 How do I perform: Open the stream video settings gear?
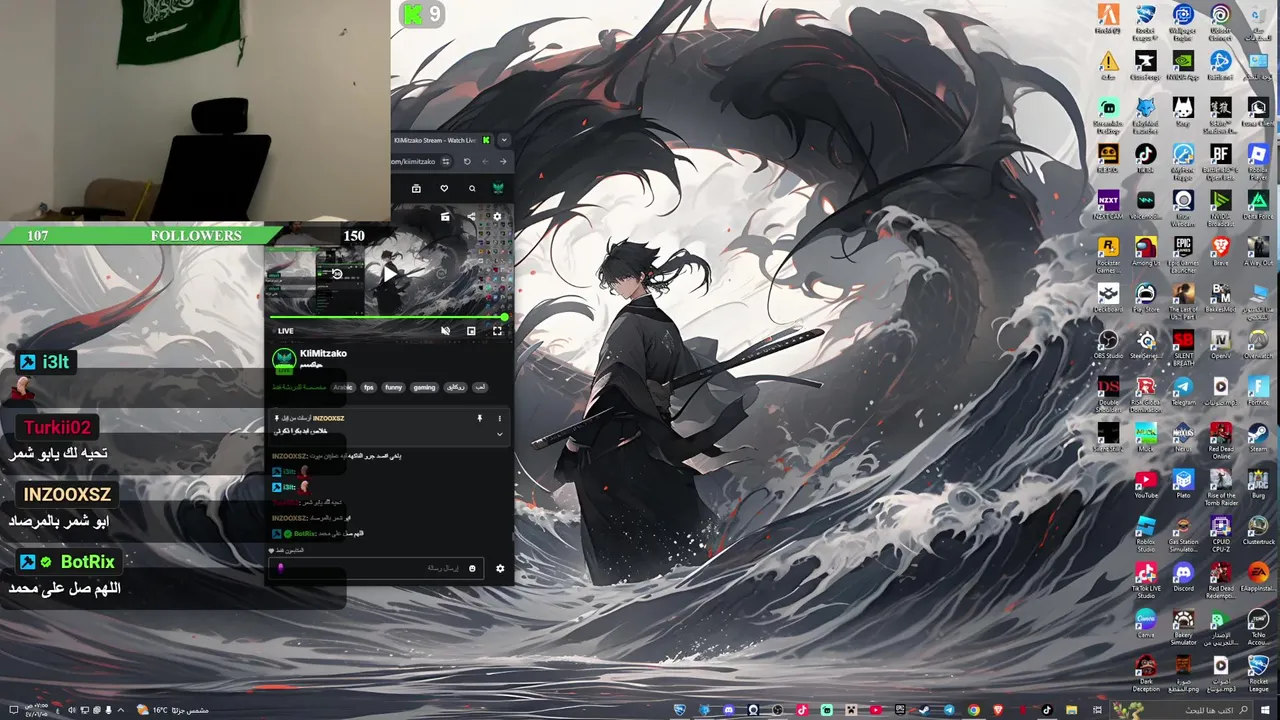point(497,216)
